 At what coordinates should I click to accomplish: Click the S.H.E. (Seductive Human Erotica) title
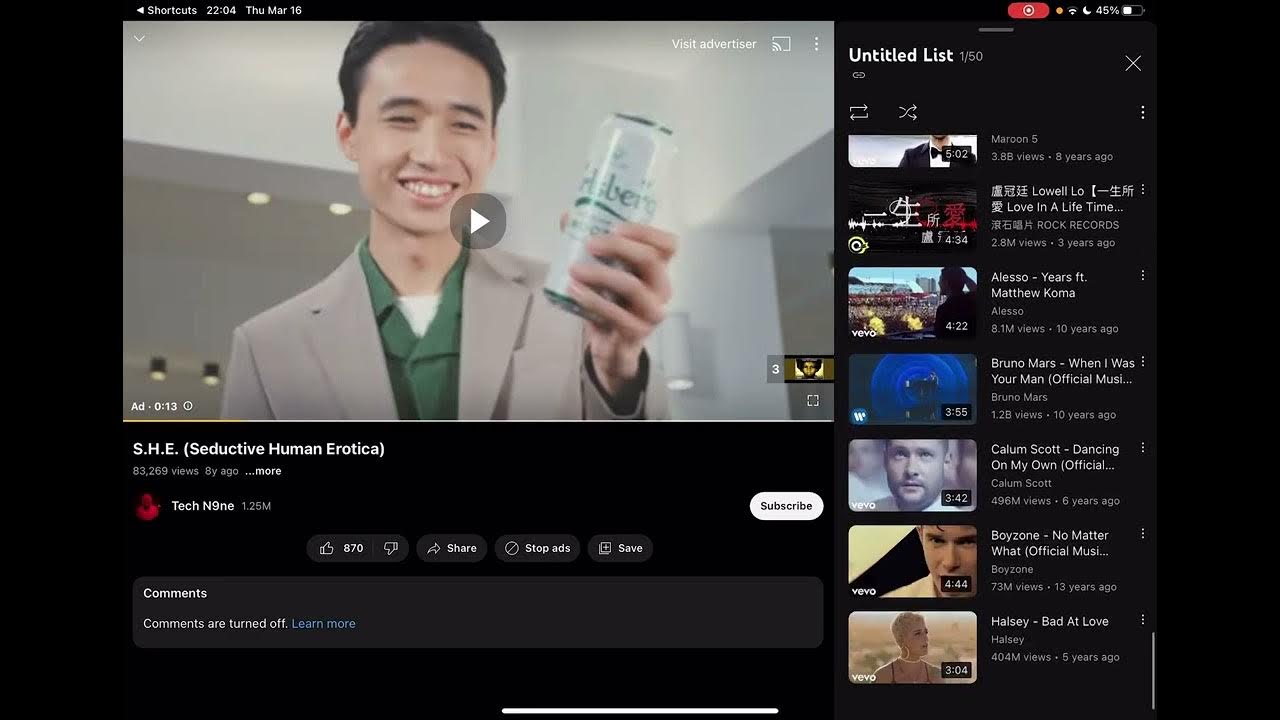(259, 449)
